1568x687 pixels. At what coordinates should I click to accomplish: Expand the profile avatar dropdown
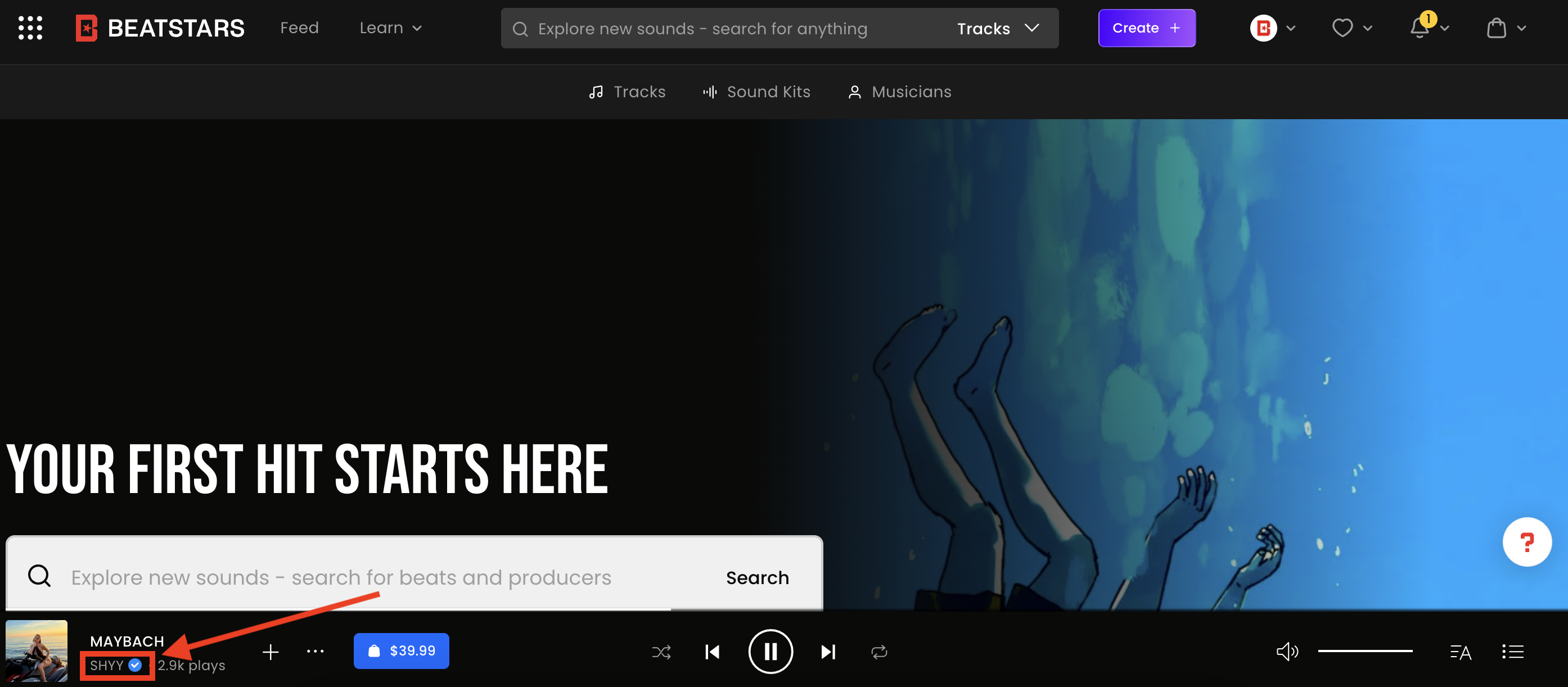[x=1272, y=28]
